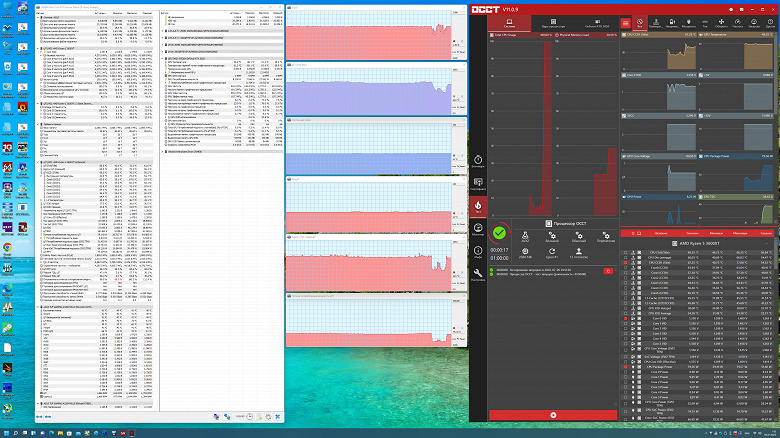Image resolution: width=780 pixels, height=438 pixels.
Task: Open the Windows Start menu
Action: click(x=6, y=434)
